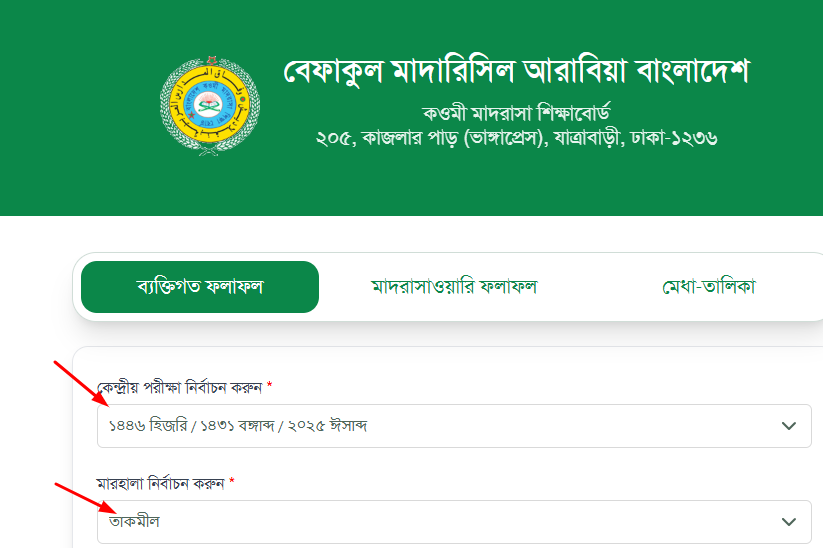Expand chevron of ১৪৪৬ হিজরি exam dropdown

[x=789, y=426]
